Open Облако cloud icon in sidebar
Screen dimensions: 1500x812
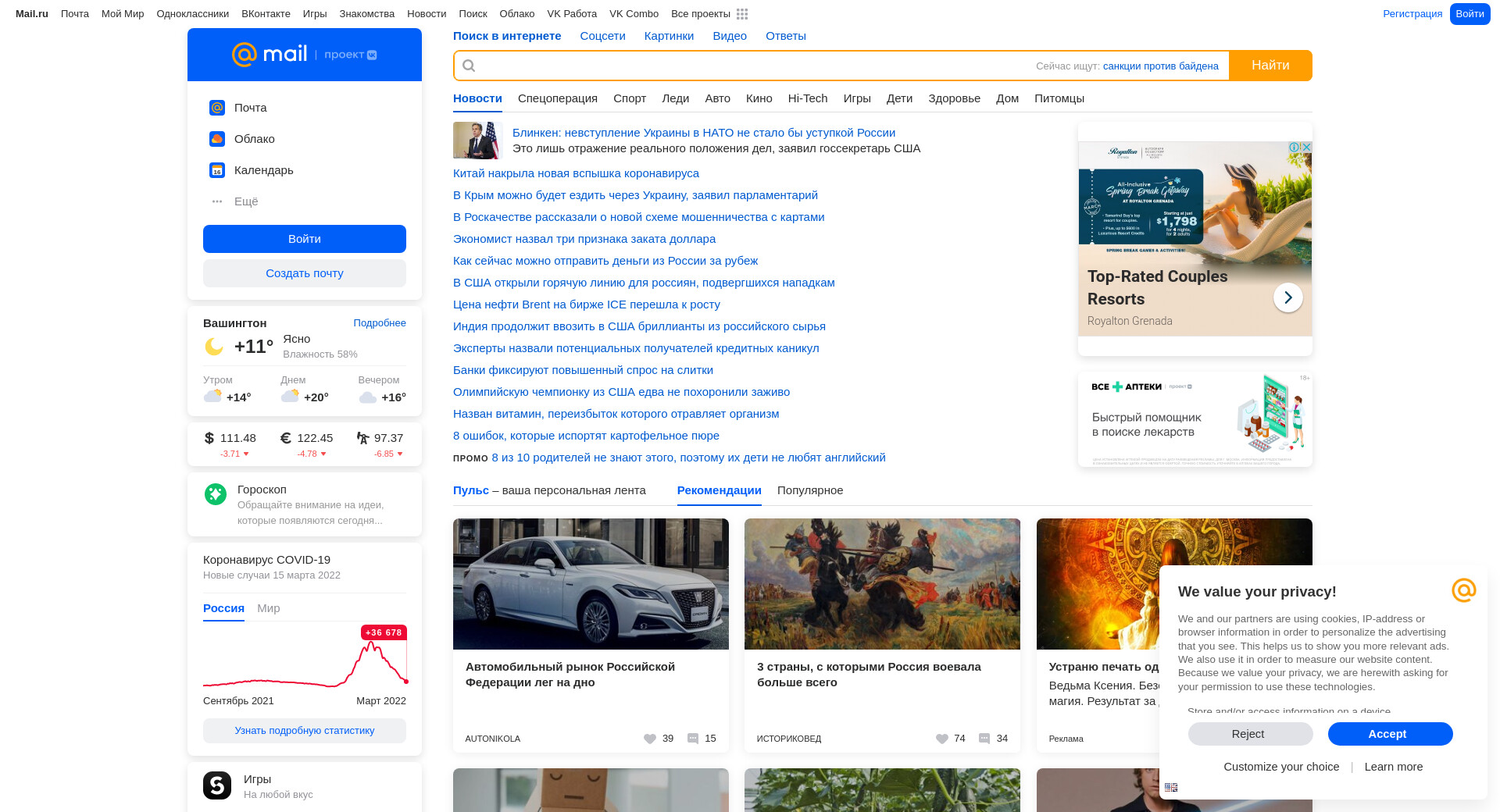217,139
